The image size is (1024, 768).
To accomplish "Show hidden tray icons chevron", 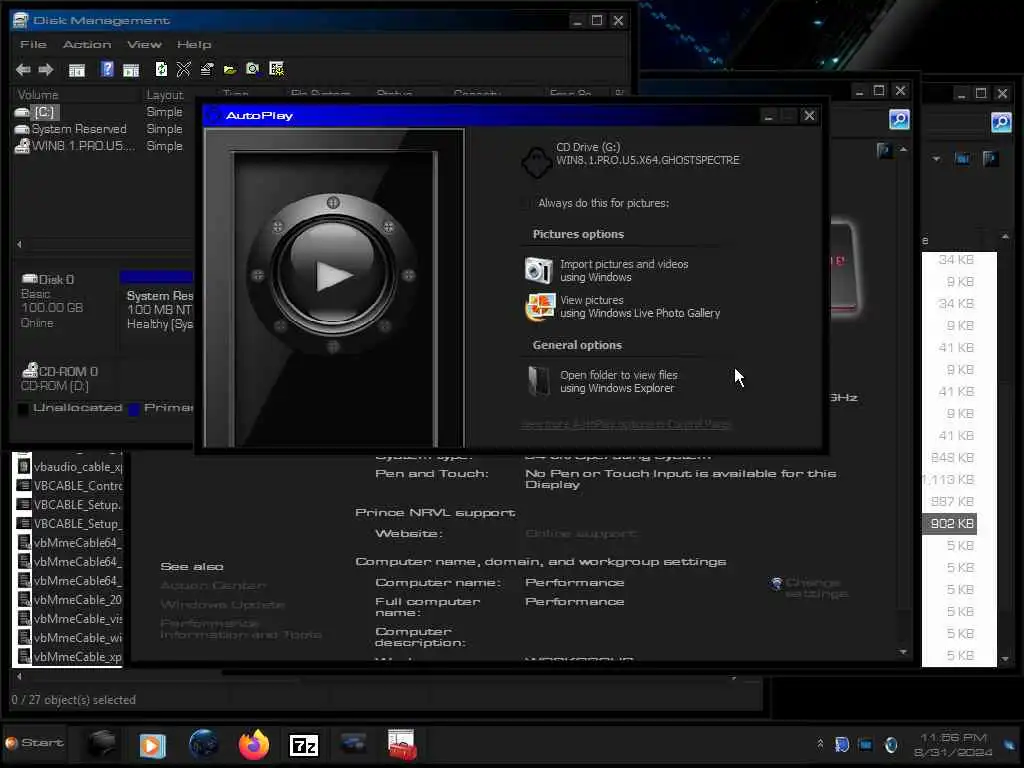I will point(820,743).
